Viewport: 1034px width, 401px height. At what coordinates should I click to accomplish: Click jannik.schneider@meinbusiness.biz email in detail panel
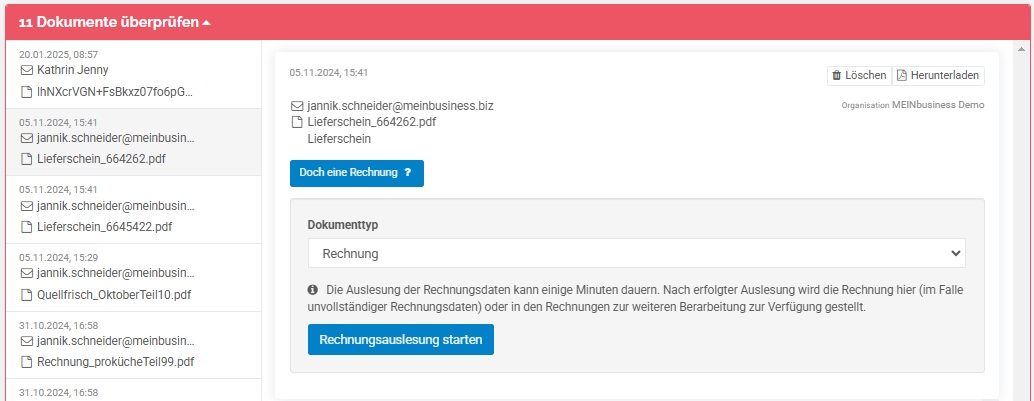(x=400, y=106)
